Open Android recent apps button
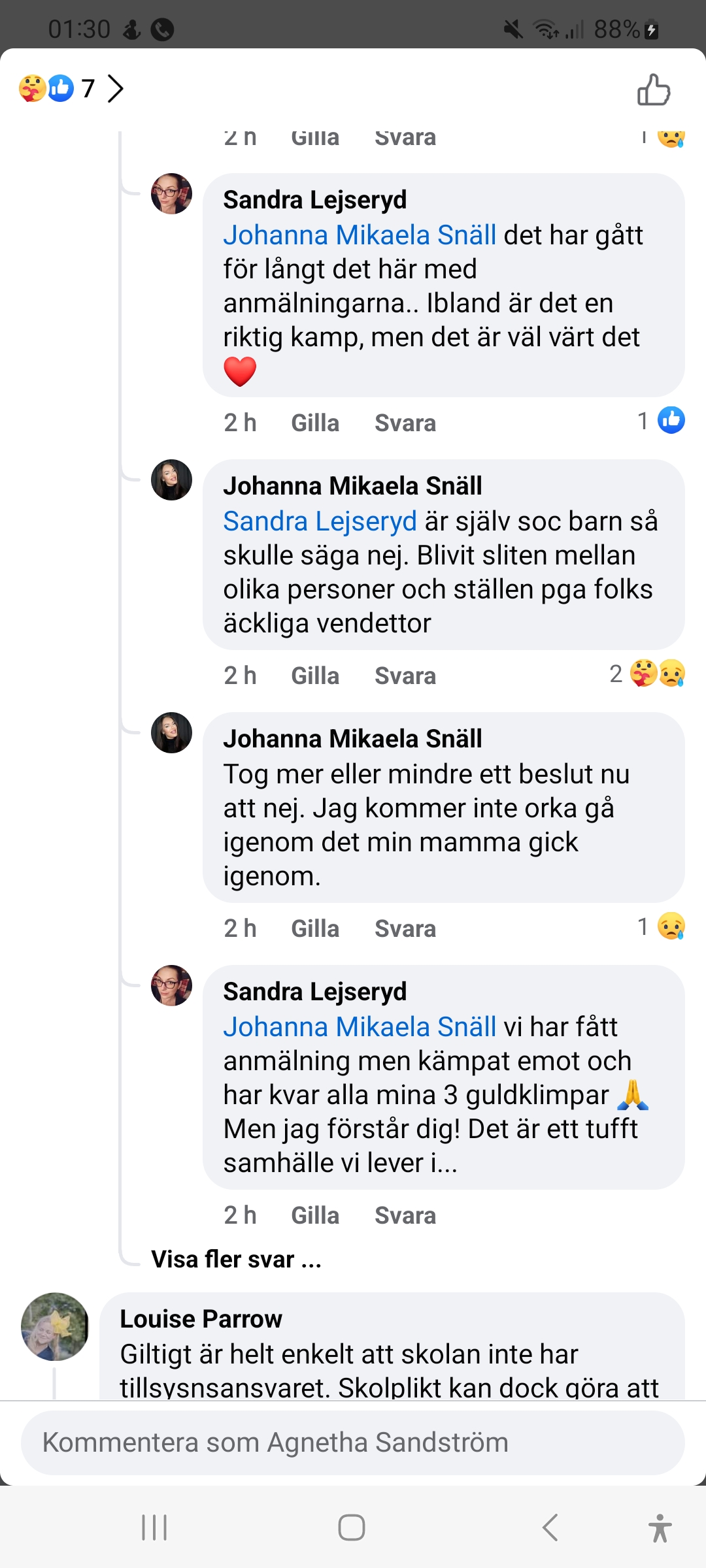The width and height of the screenshot is (706, 1568). [154, 1527]
